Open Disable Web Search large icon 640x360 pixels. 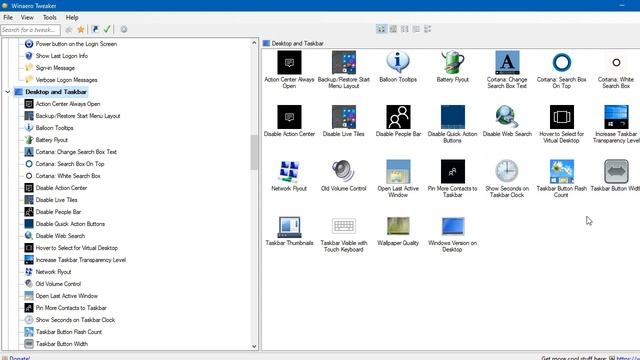point(507,117)
